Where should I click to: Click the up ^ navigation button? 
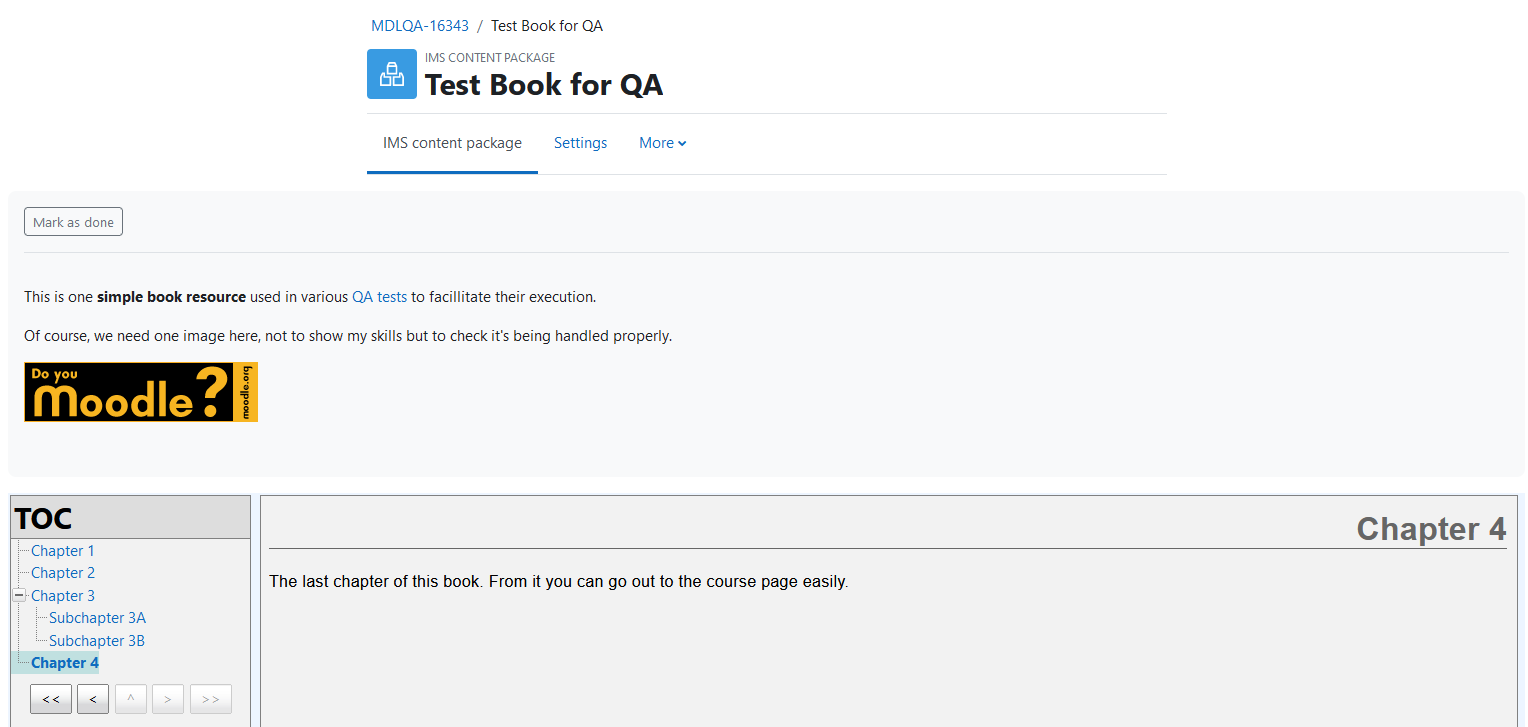[131, 699]
